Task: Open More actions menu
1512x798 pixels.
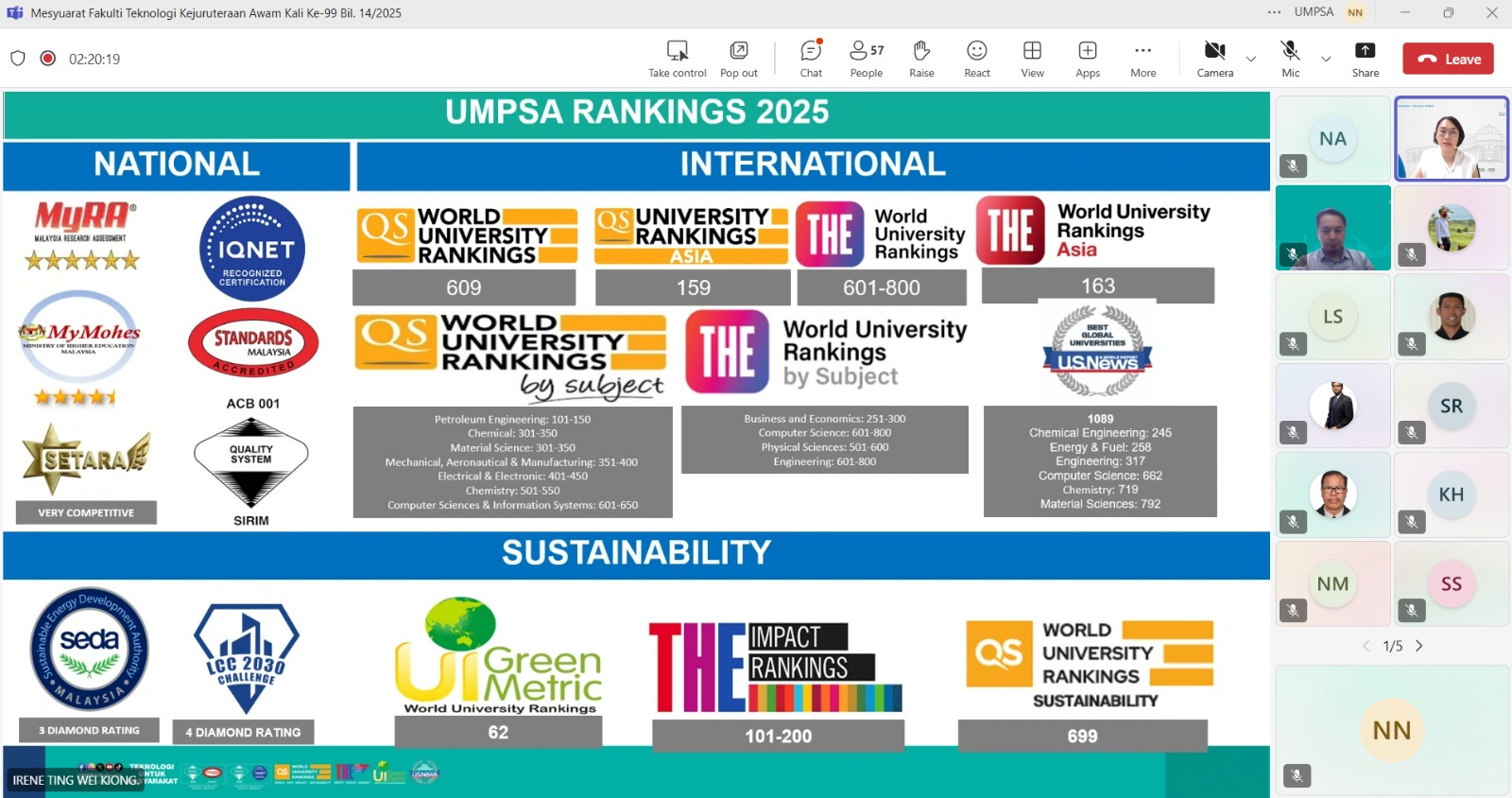Action: tap(1143, 59)
